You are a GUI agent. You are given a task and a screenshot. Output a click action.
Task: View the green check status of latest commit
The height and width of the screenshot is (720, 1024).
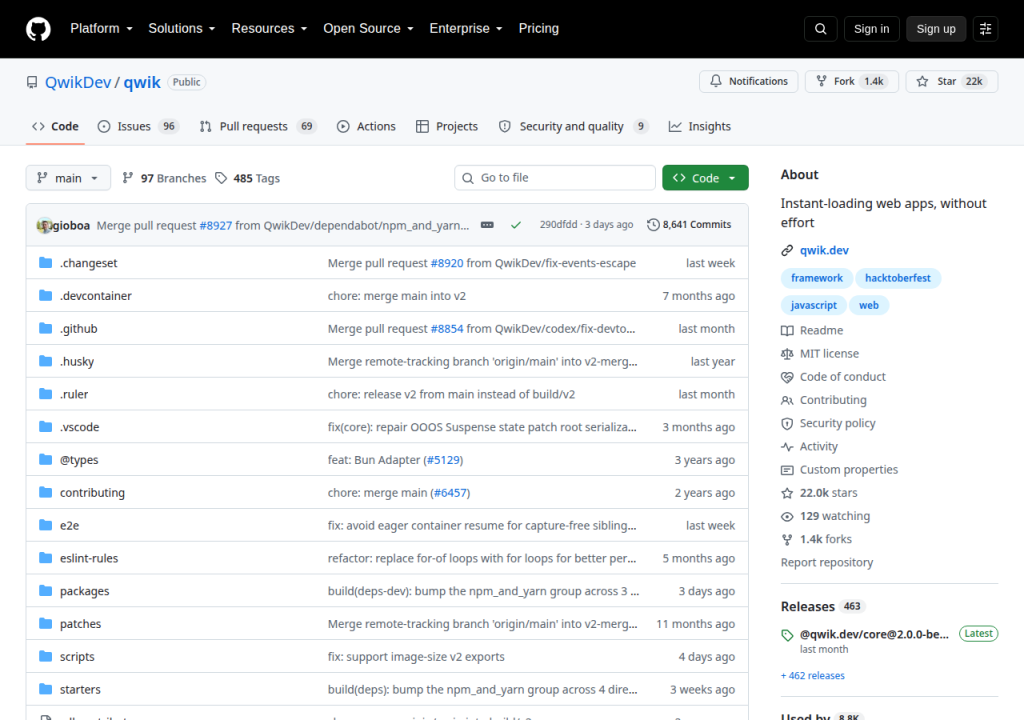pyautogui.click(x=516, y=225)
